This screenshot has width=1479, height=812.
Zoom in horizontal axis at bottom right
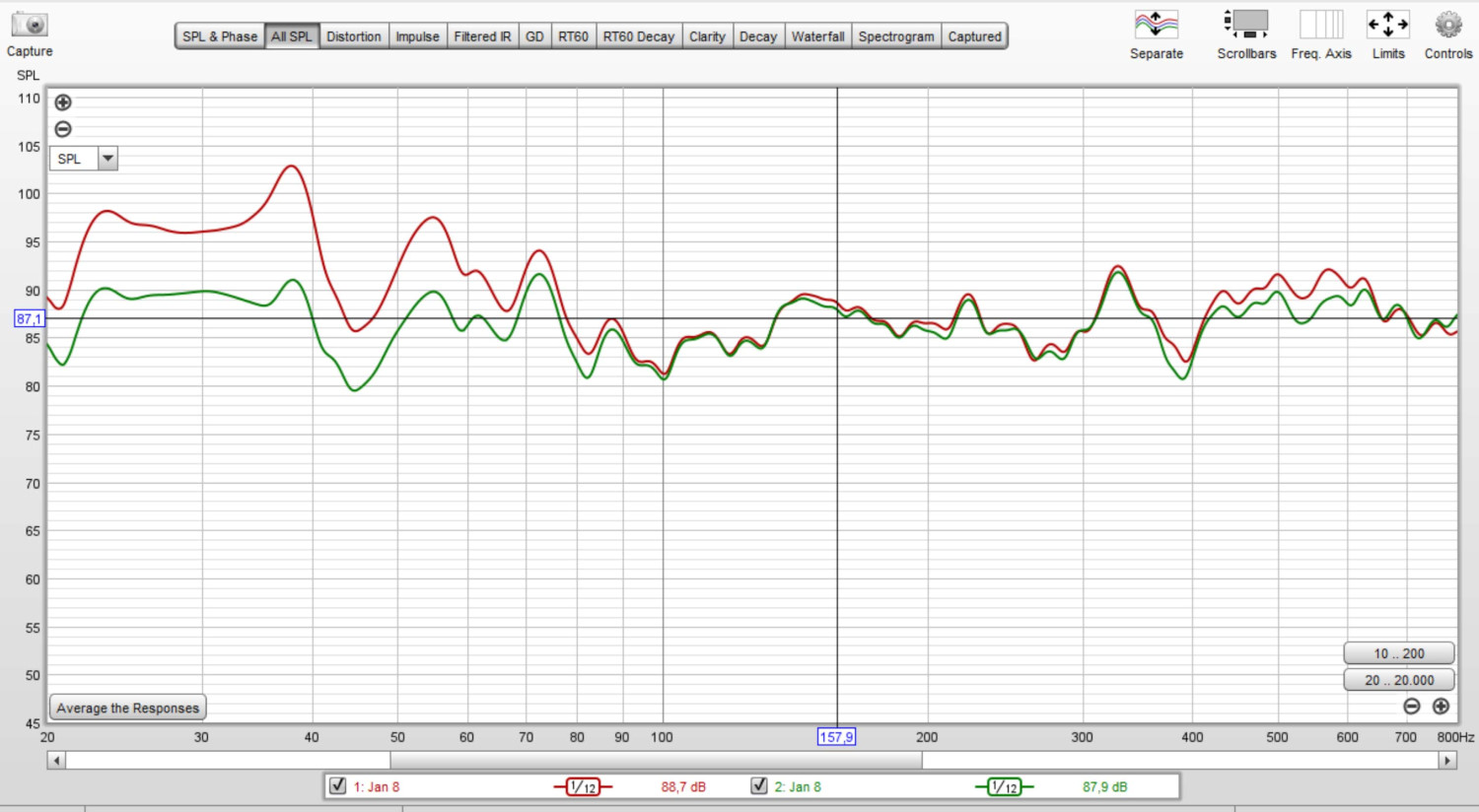(x=1441, y=707)
